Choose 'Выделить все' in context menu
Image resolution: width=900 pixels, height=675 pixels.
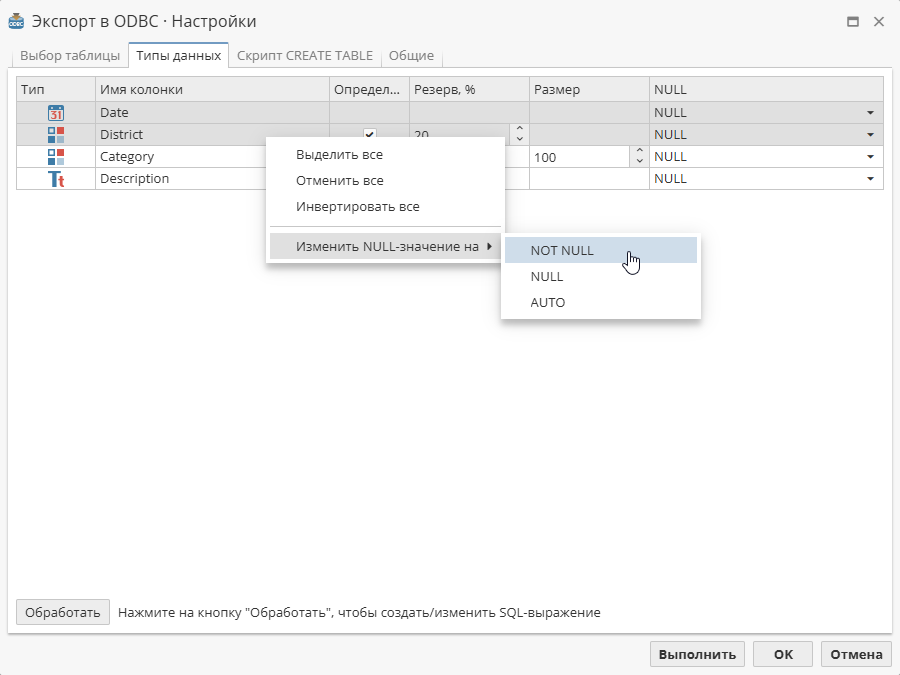click(385, 154)
